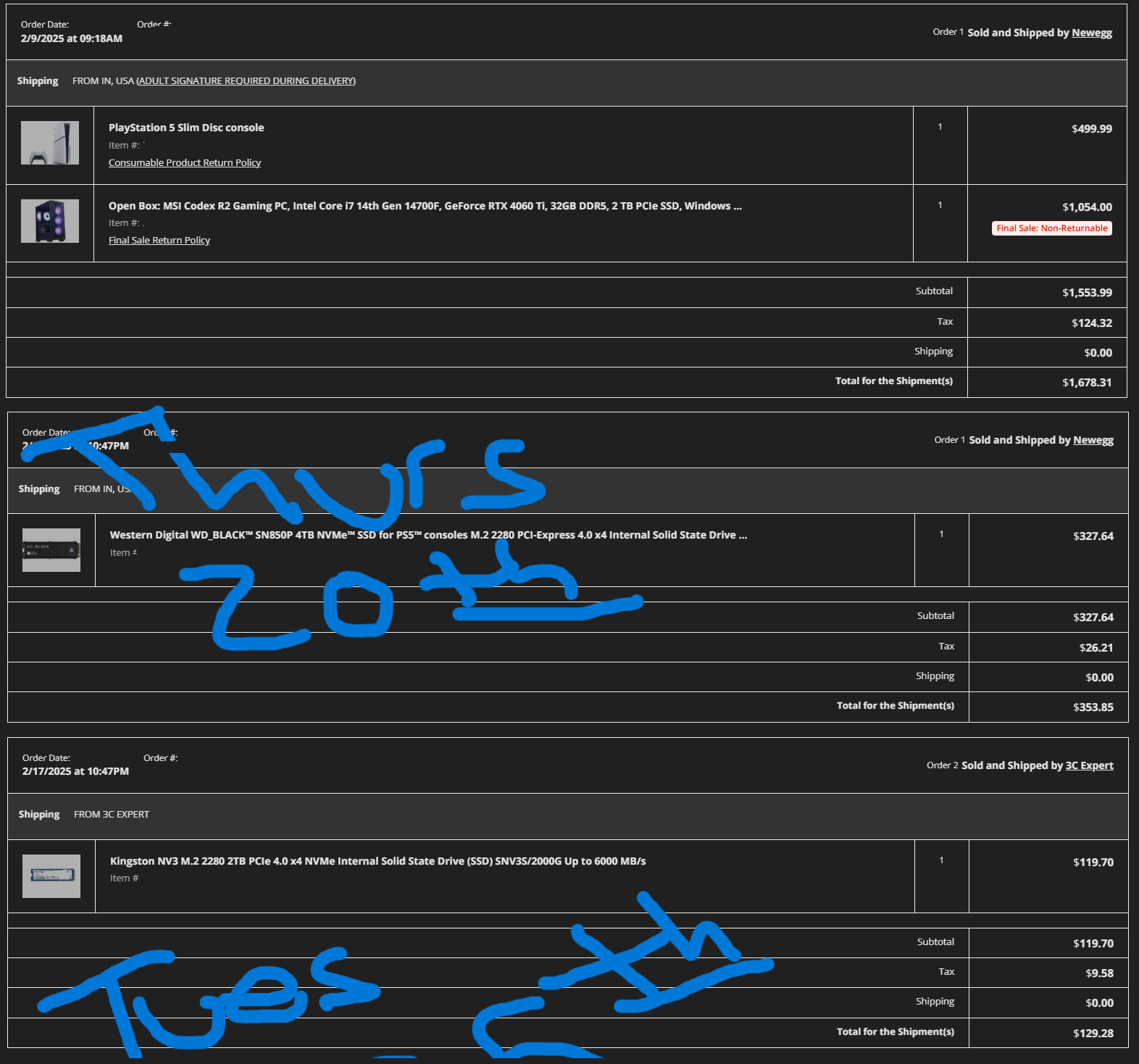Image resolution: width=1139 pixels, height=1064 pixels.
Task: Click the FROM 3C EXPERT shipping text
Action: tap(112, 815)
